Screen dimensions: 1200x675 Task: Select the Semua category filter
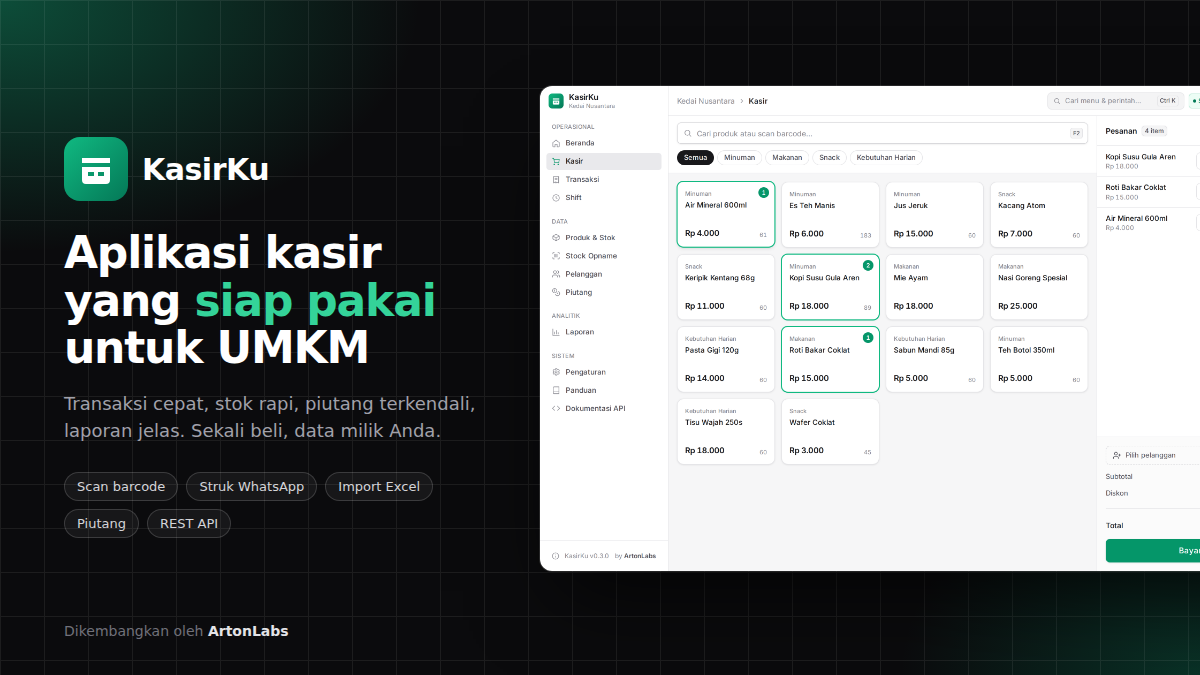pos(696,157)
